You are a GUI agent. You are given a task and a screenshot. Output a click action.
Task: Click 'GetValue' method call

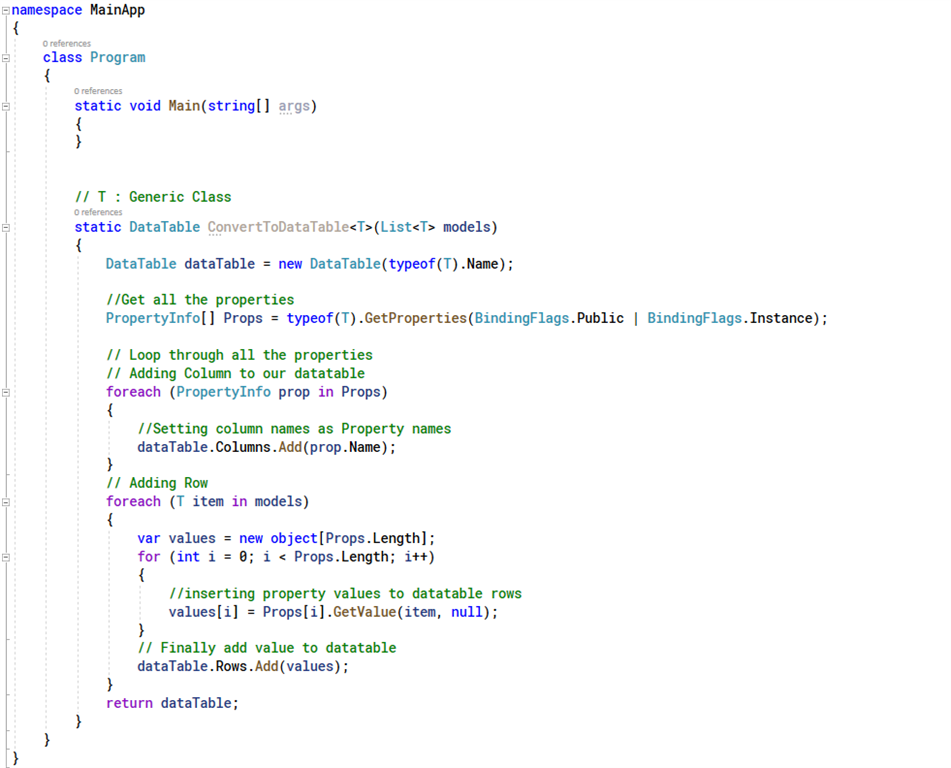[x=365, y=612]
